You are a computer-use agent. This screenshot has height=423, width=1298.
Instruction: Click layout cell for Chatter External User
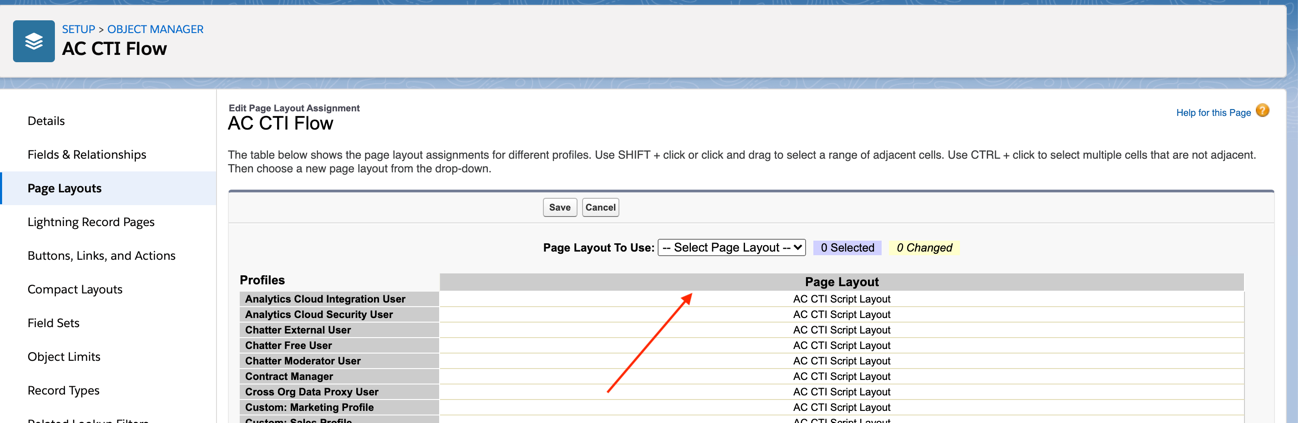[842, 330]
